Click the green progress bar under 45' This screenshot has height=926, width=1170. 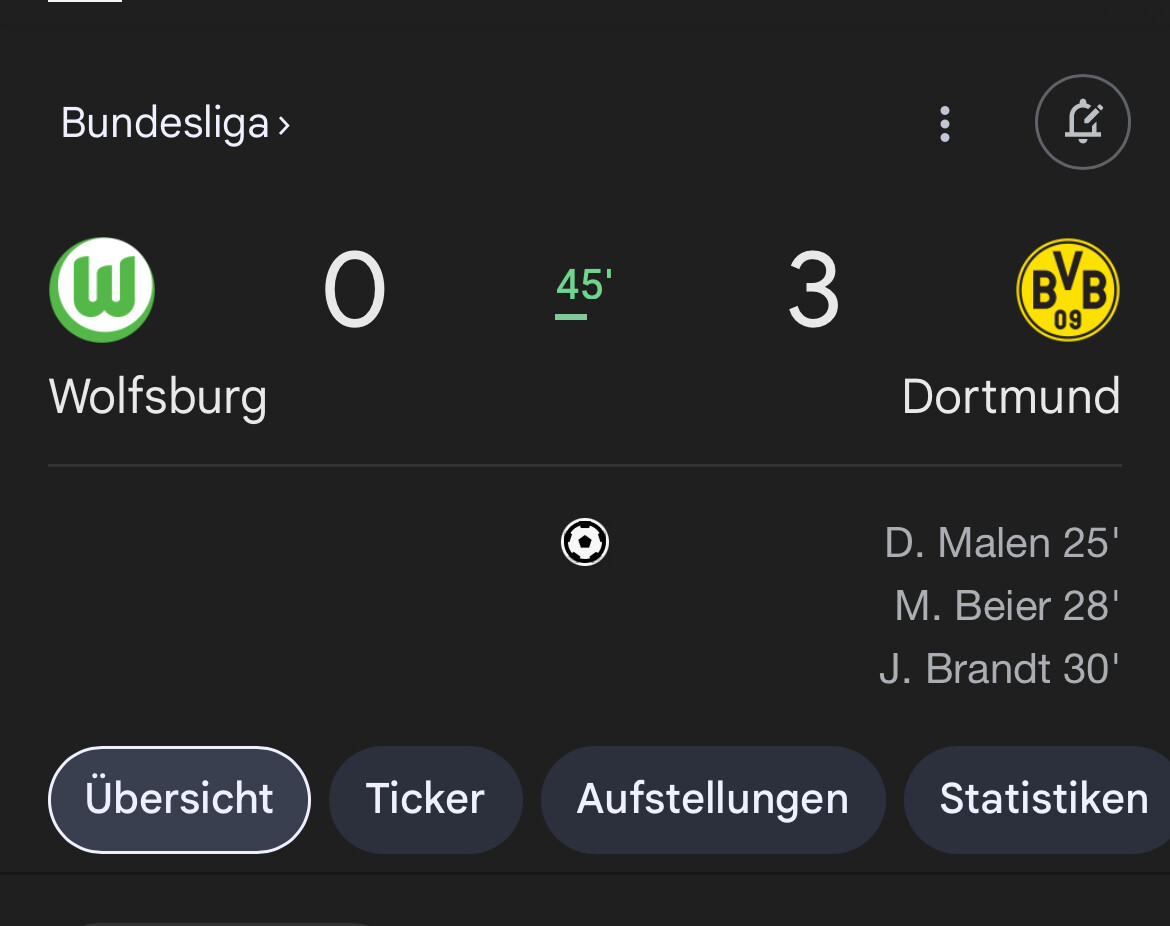[571, 317]
